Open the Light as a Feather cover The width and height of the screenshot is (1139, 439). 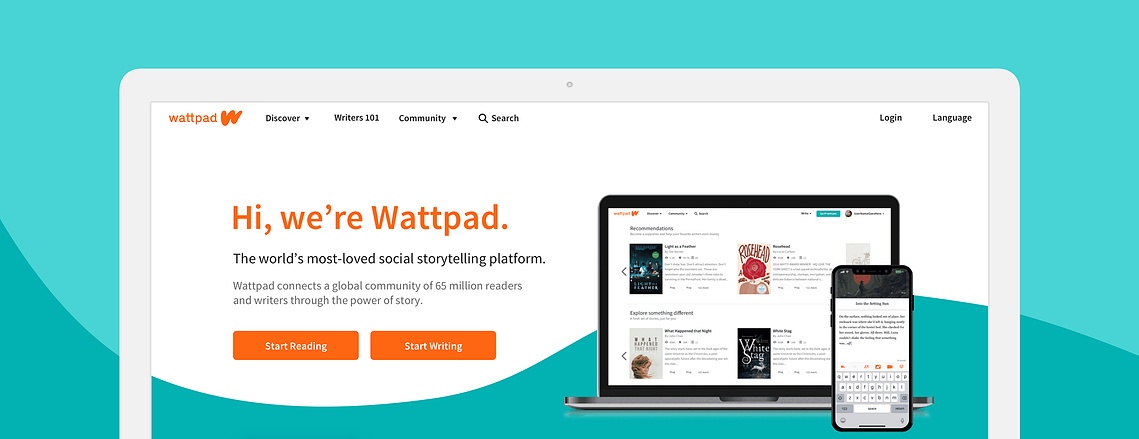click(x=645, y=269)
